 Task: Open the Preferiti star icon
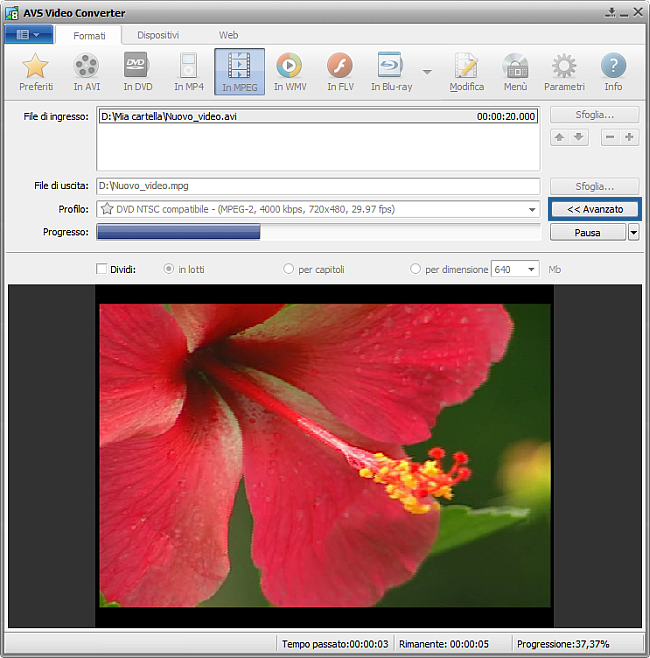point(36,70)
